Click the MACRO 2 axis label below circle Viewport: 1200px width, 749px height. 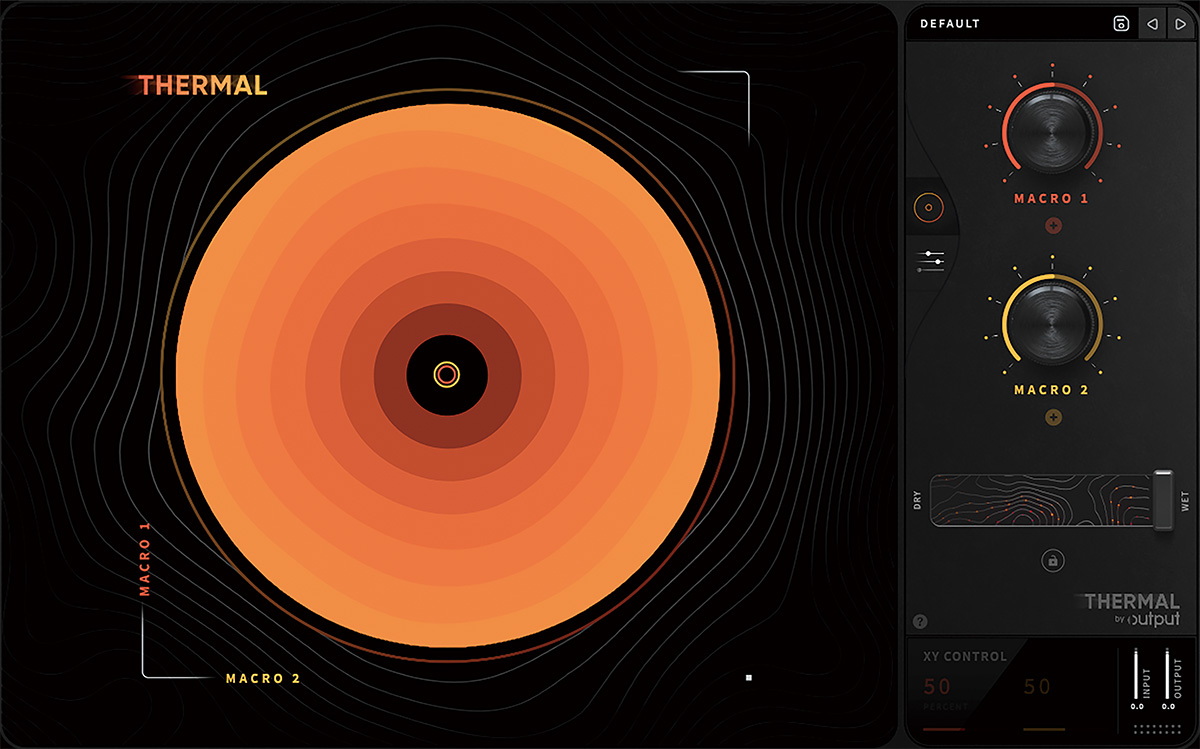pyautogui.click(x=263, y=679)
